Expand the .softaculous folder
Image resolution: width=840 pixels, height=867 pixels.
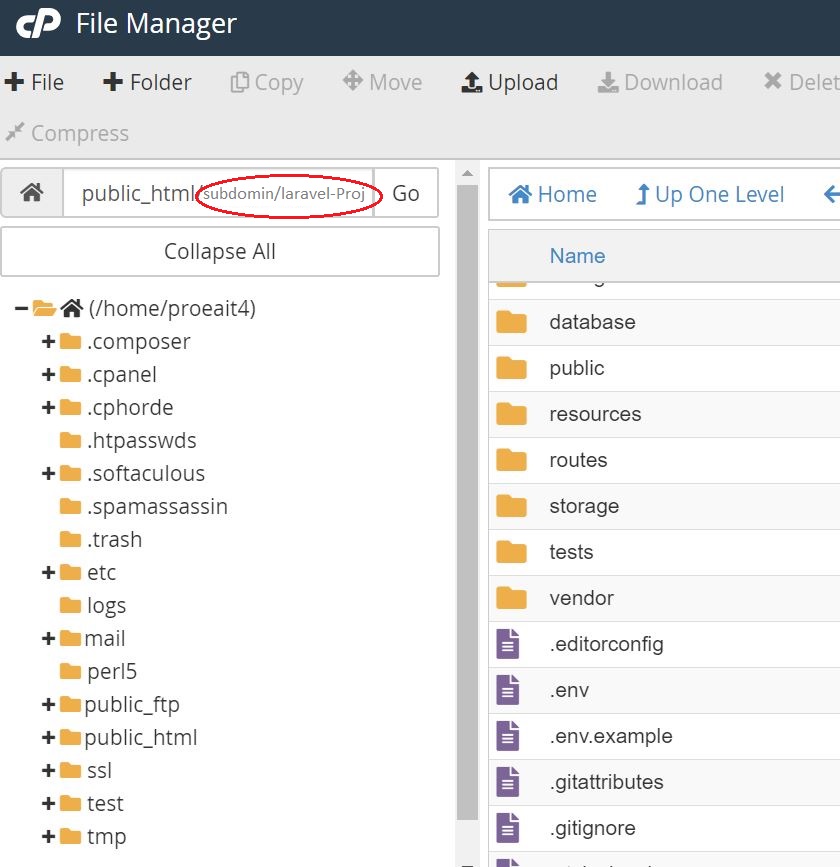48,474
